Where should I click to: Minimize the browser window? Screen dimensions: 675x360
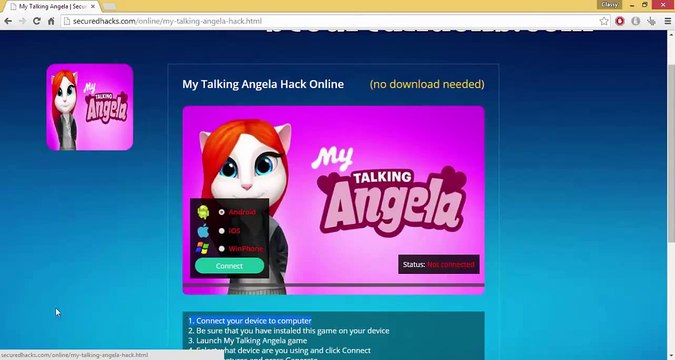click(x=632, y=5)
